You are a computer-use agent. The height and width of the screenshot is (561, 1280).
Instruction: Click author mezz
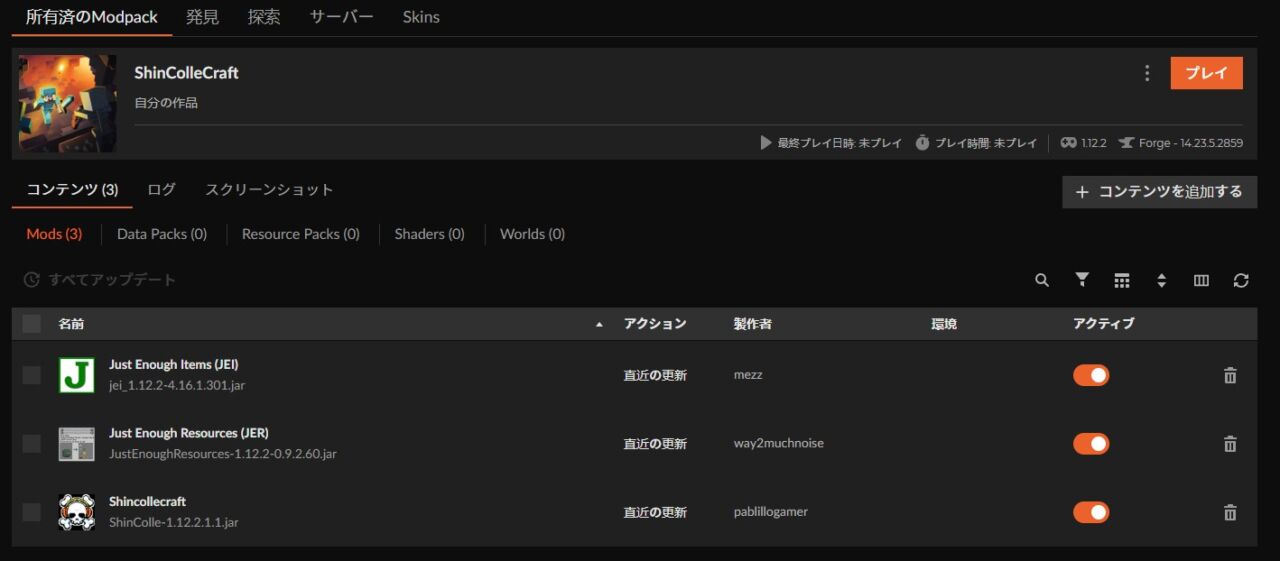tap(748, 375)
